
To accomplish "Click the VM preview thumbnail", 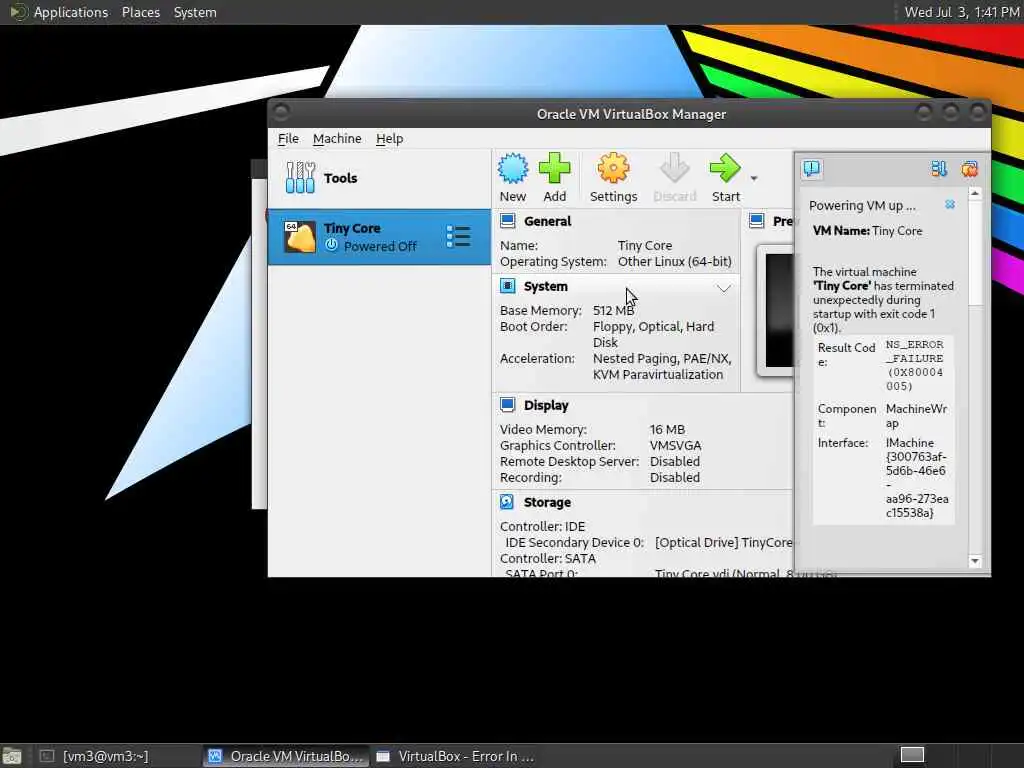I will point(775,310).
